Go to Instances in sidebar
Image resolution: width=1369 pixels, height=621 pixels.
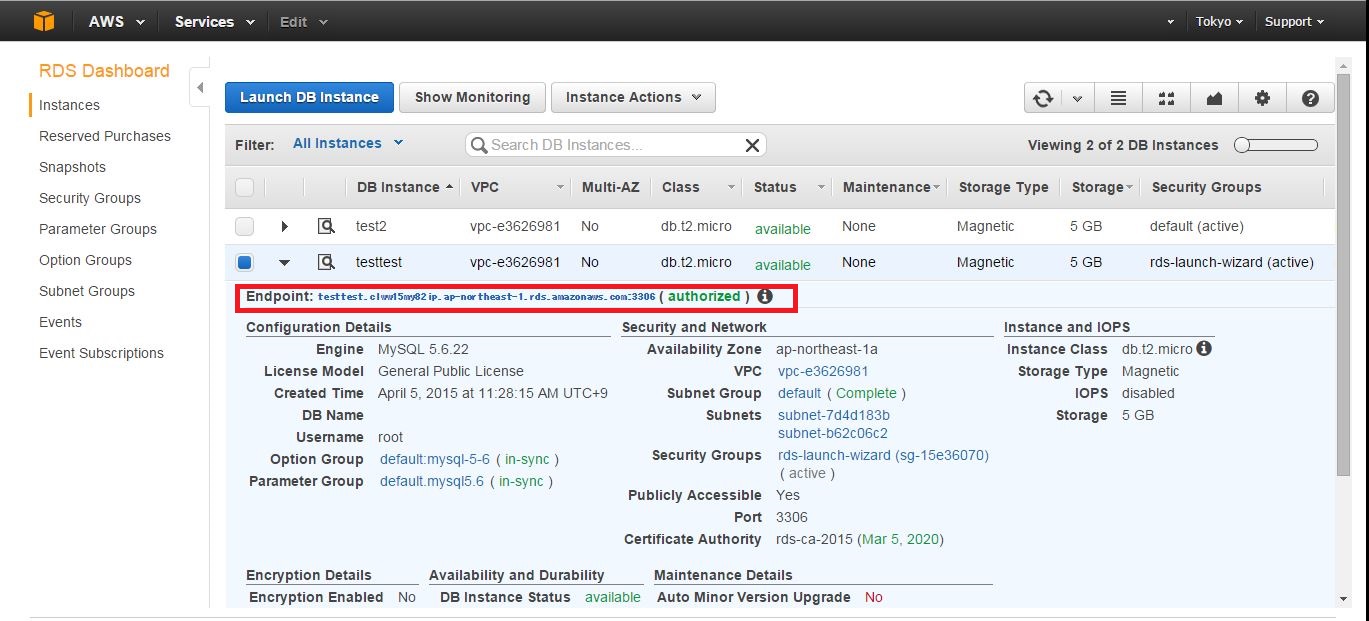(69, 105)
